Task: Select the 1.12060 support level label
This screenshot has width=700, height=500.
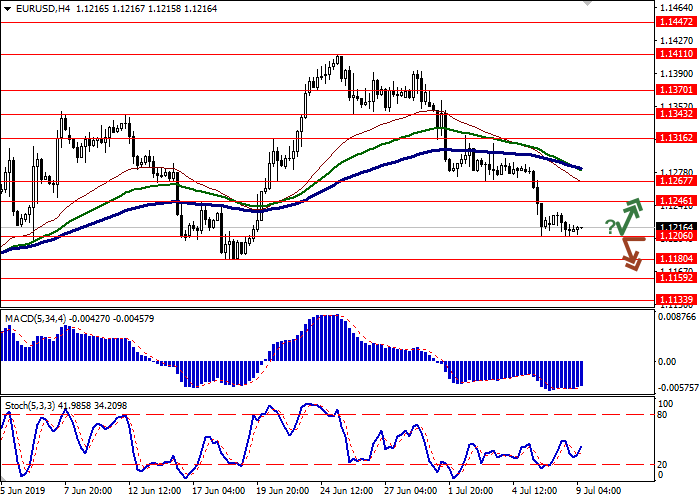Action: tap(675, 237)
